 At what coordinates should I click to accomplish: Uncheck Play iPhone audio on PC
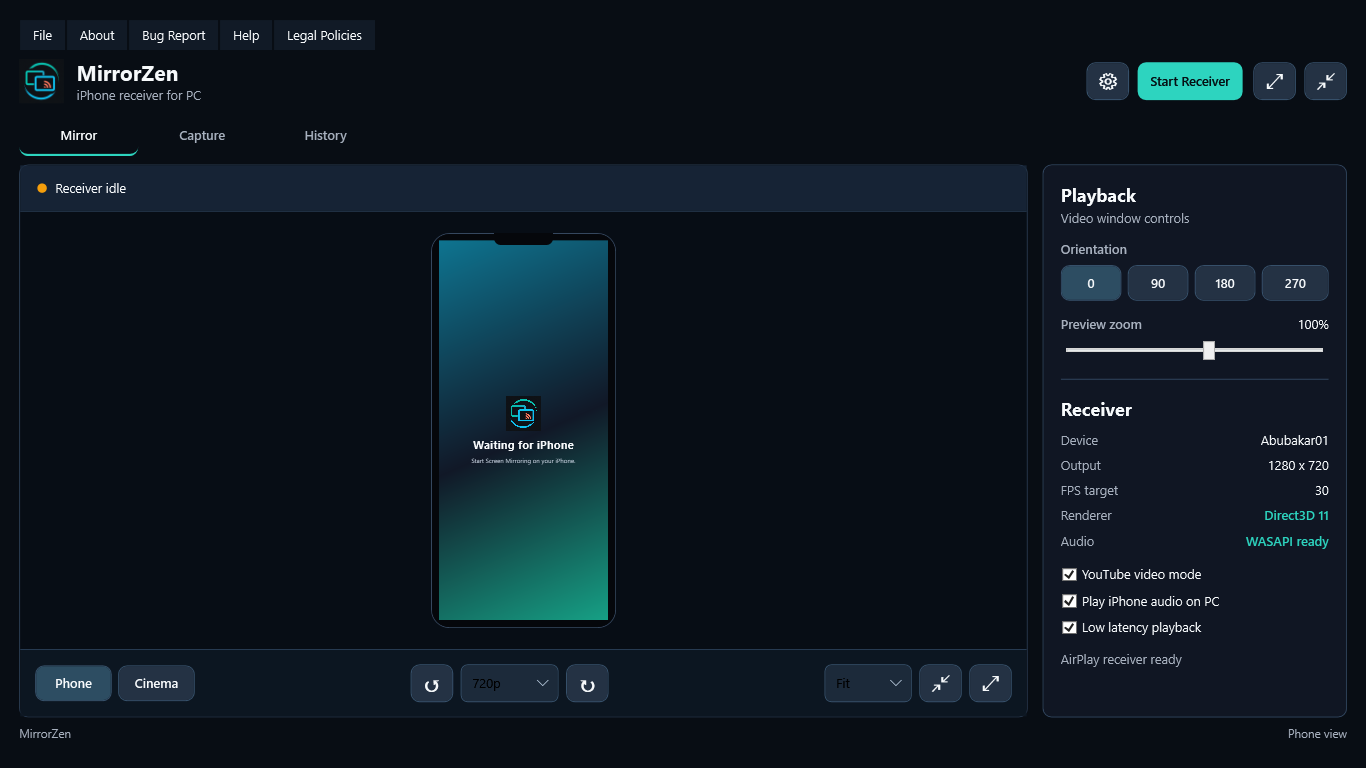(1069, 602)
